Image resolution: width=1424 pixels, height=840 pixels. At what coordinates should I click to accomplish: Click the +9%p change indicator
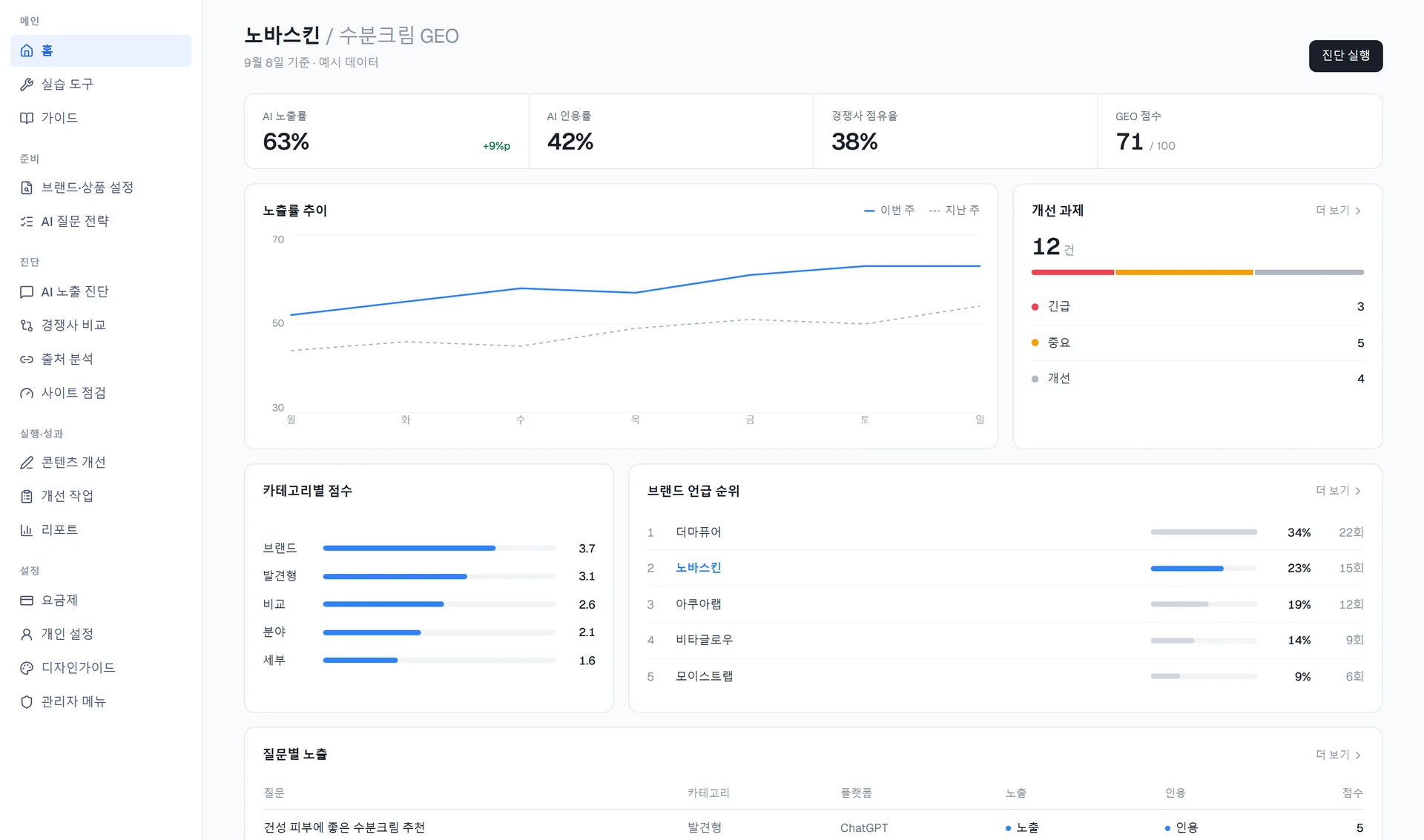[x=496, y=146]
